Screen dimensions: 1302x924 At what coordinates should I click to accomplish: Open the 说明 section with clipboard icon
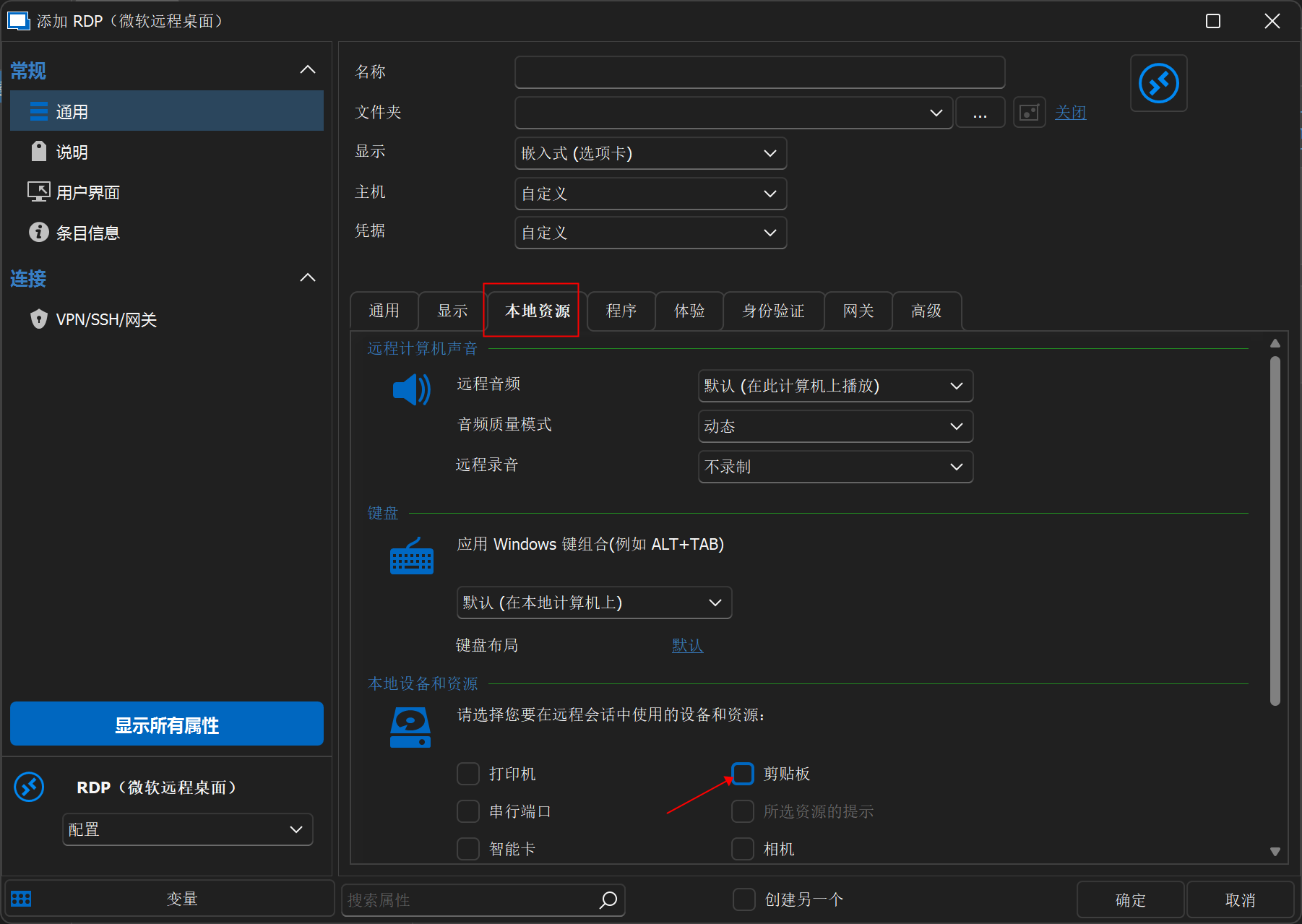point(72,152)
